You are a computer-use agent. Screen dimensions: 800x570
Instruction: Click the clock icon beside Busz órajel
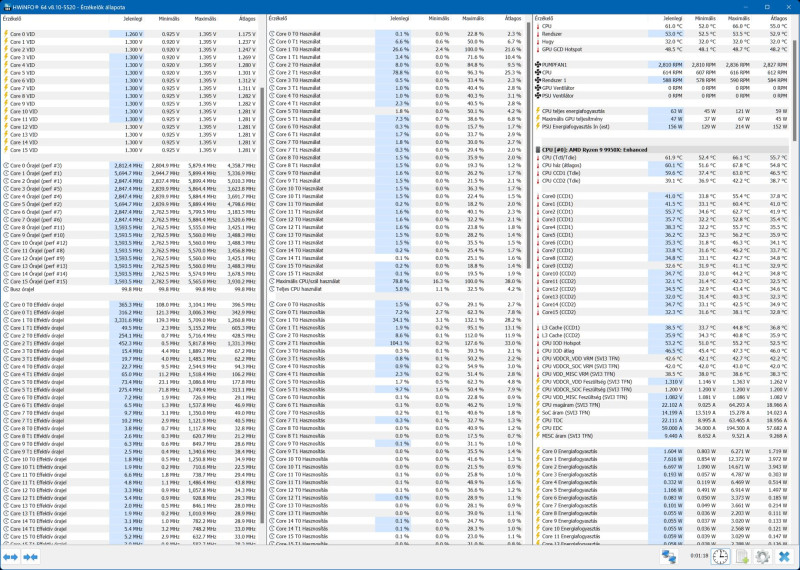point(6,289)
